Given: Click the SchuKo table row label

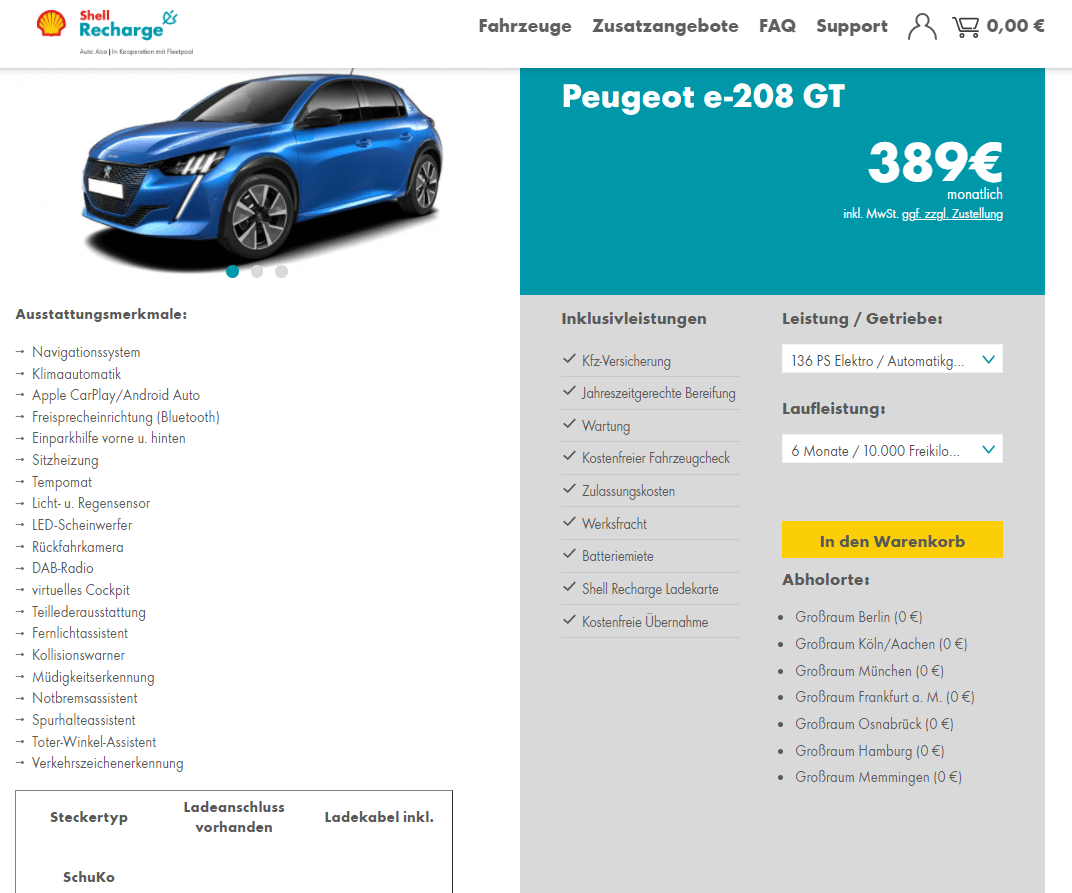Looking at the screenshot, I should pyautogui.click(x=89, y=877).
